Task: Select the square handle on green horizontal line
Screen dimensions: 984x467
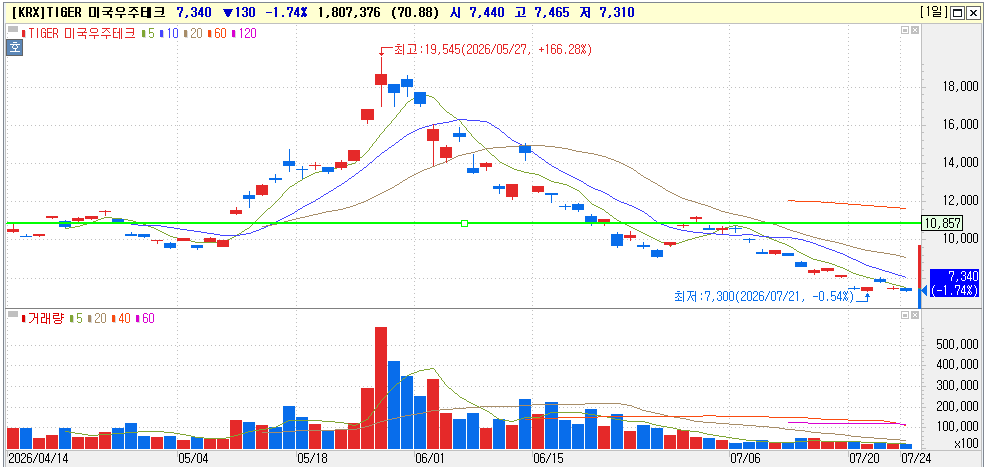Action: pyautogui.click(x=464, y=223)
